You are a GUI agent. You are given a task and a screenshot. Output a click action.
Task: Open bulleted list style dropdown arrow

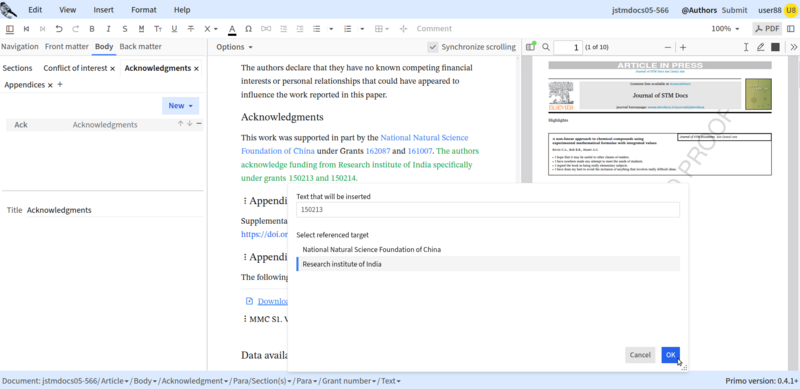click(331, 29)
